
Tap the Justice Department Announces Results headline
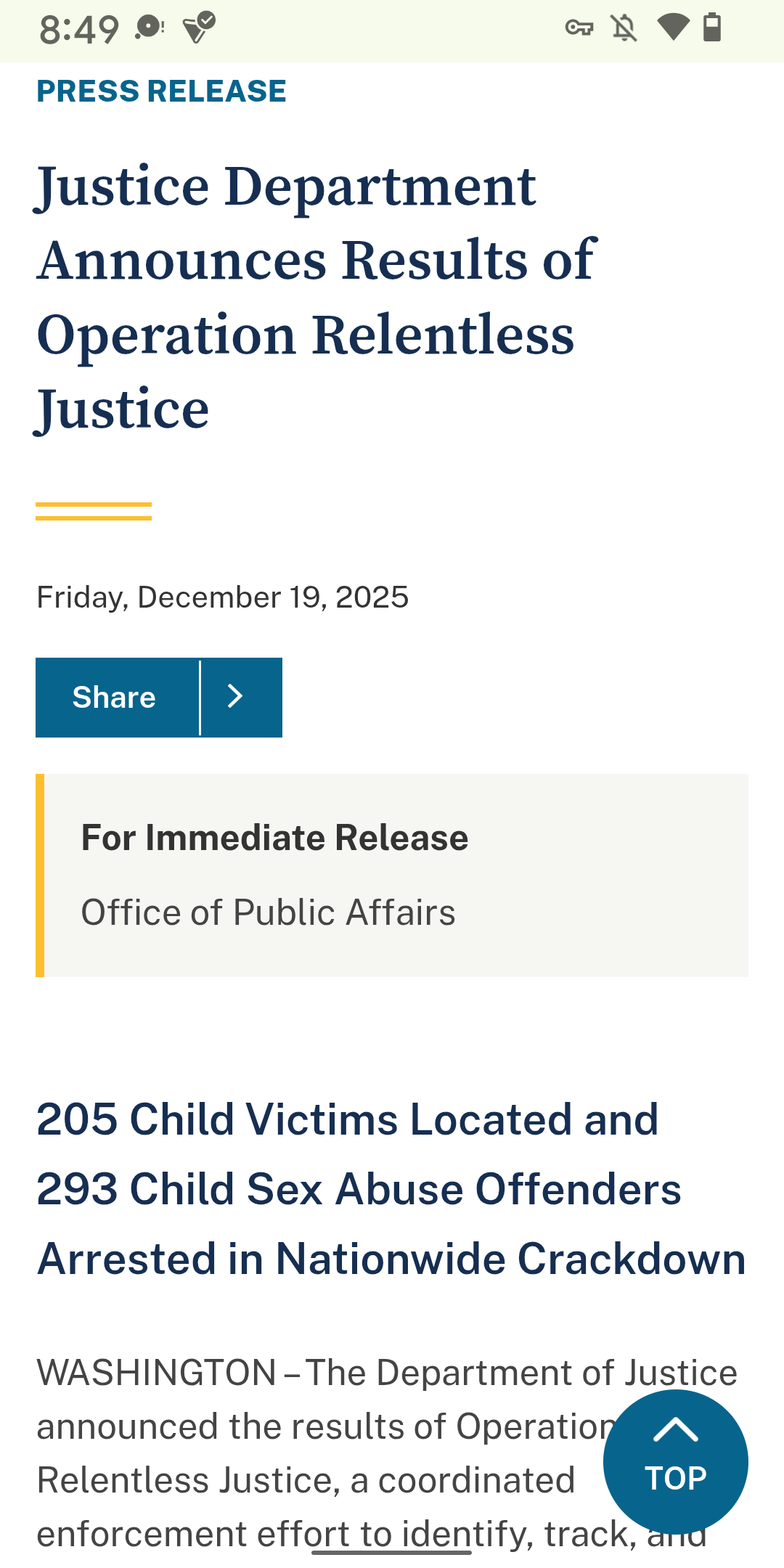click(x=316, y=298)
